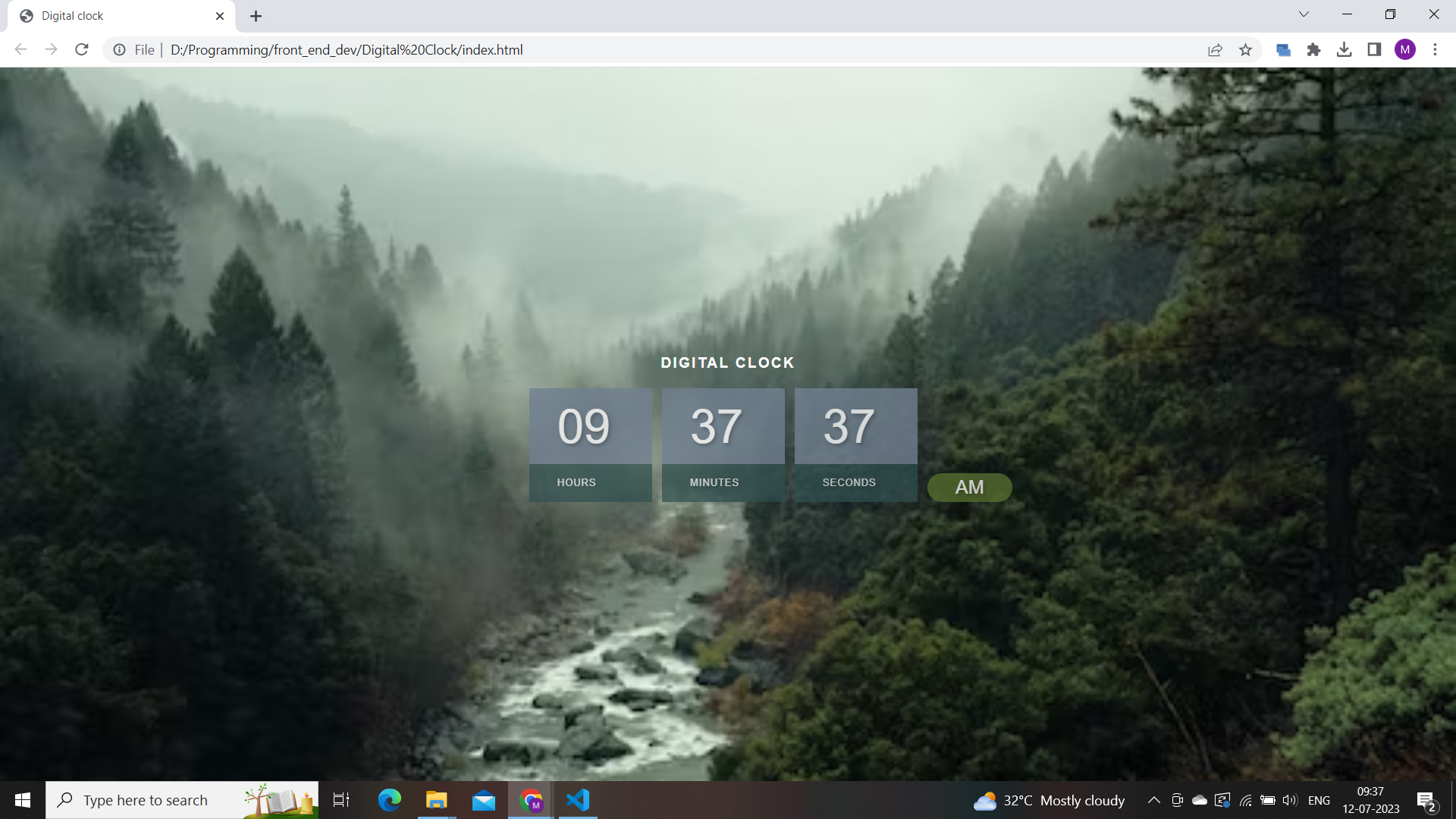Toggle the browser side panel icon
Image resolution: width=1456 pixels, height=819 pixels.
click(1374, 50)
